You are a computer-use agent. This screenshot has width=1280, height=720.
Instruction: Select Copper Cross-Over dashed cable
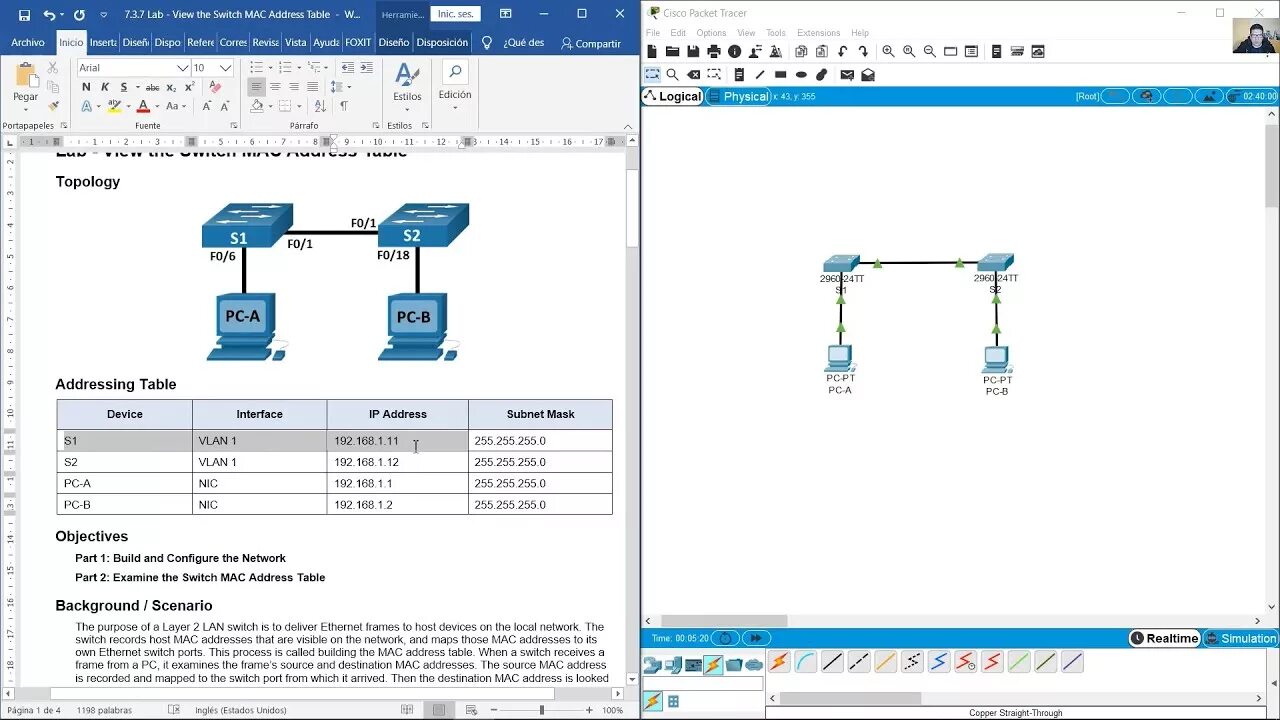[859, 662]
